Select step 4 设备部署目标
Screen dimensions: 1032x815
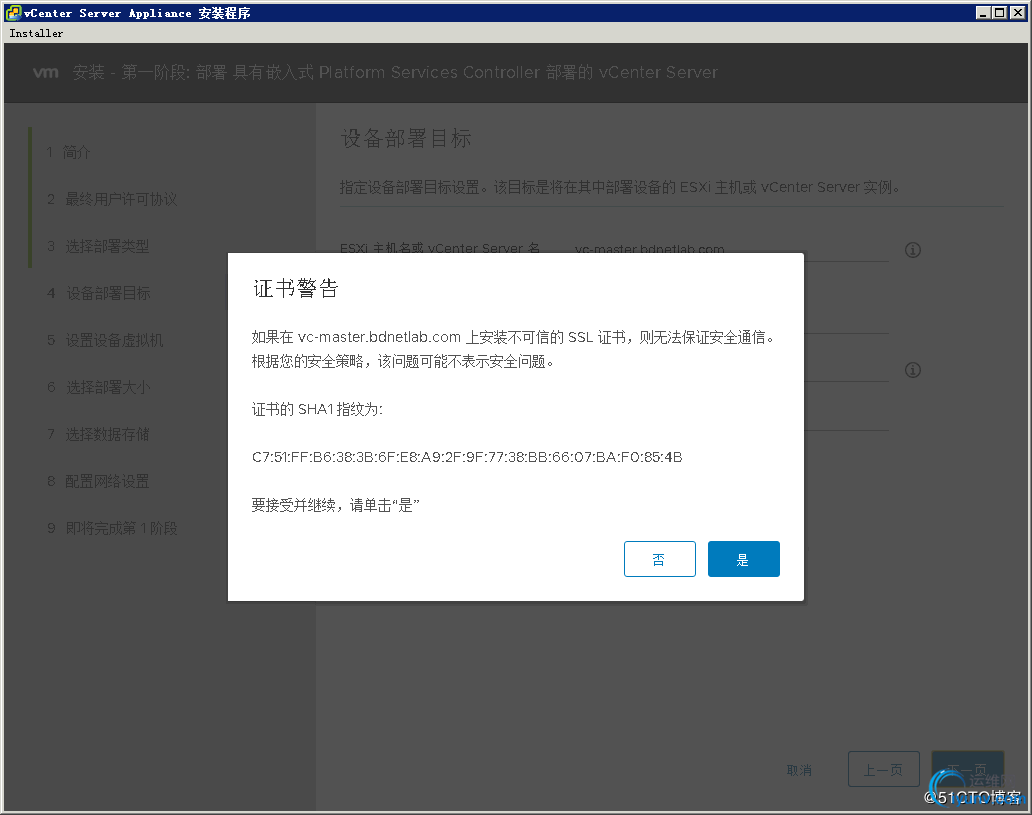click(x=99, y=293)
